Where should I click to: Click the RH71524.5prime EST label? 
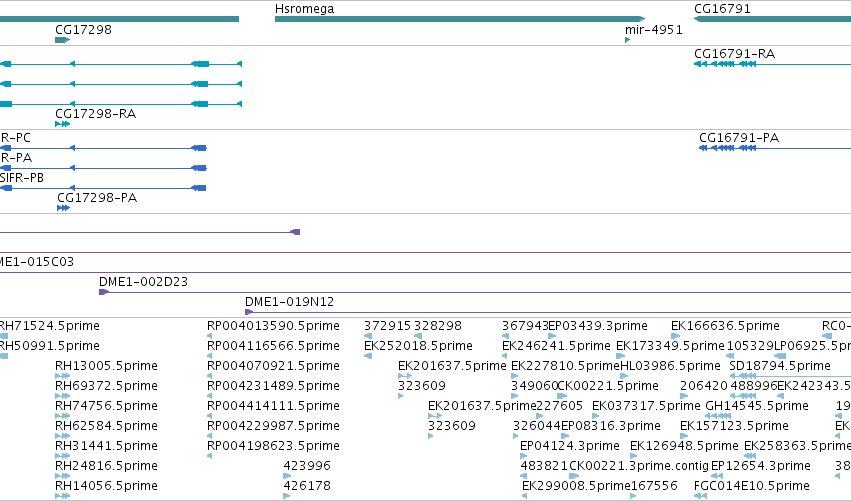tap(49, 326)
